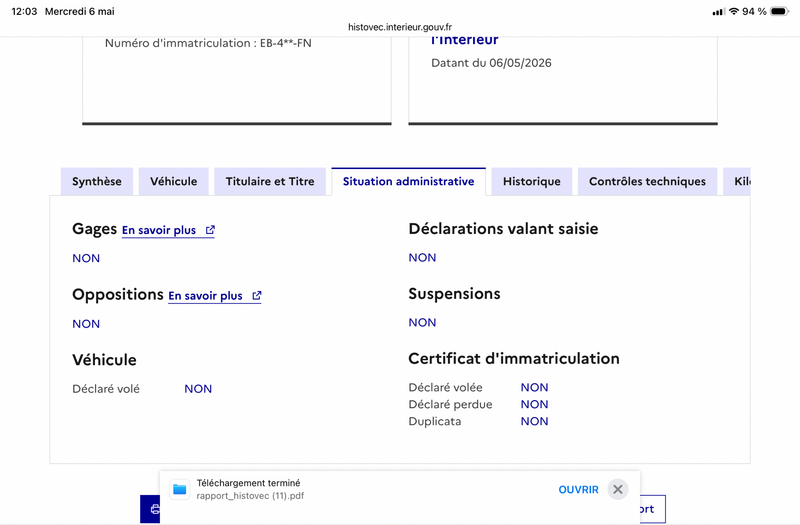Viewport: 800px width, 525px height.
Task: Open external link icon beside Gages
Action: click(210, 230)
